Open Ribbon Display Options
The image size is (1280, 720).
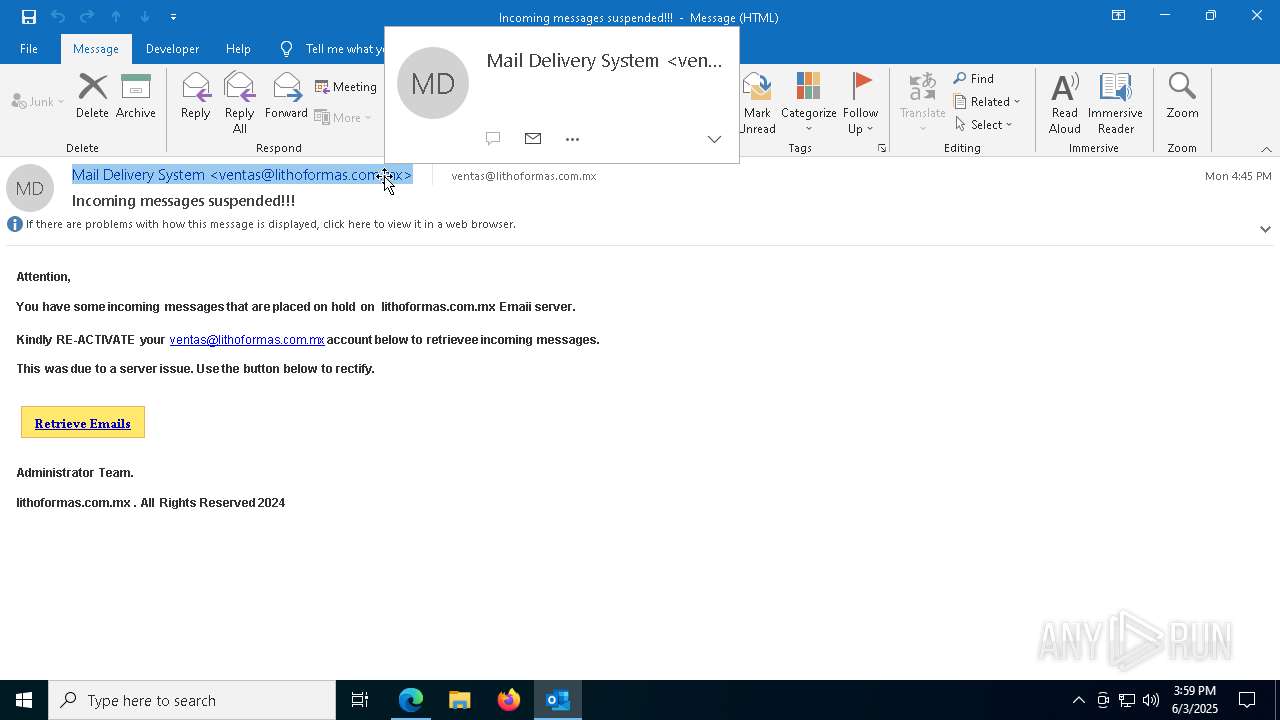(1118, 16)
